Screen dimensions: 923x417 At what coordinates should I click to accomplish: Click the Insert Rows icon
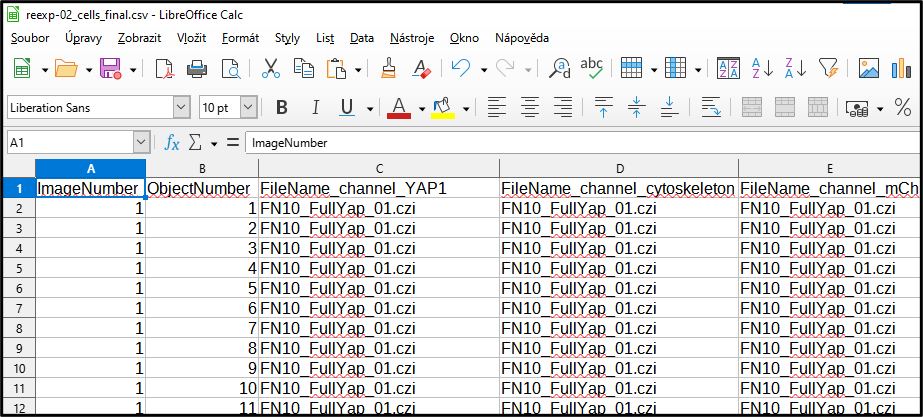631,69
